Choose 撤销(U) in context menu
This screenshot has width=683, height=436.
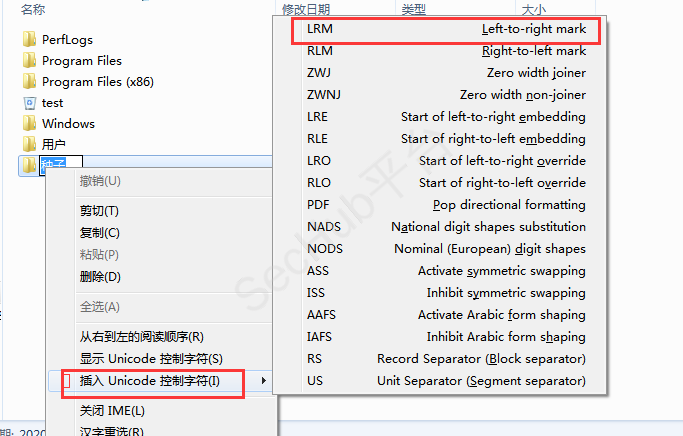pos(161,181)
